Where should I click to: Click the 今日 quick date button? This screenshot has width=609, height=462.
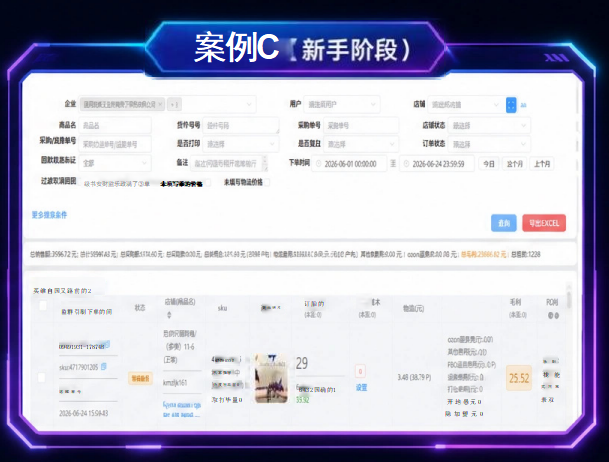point(489,164)
